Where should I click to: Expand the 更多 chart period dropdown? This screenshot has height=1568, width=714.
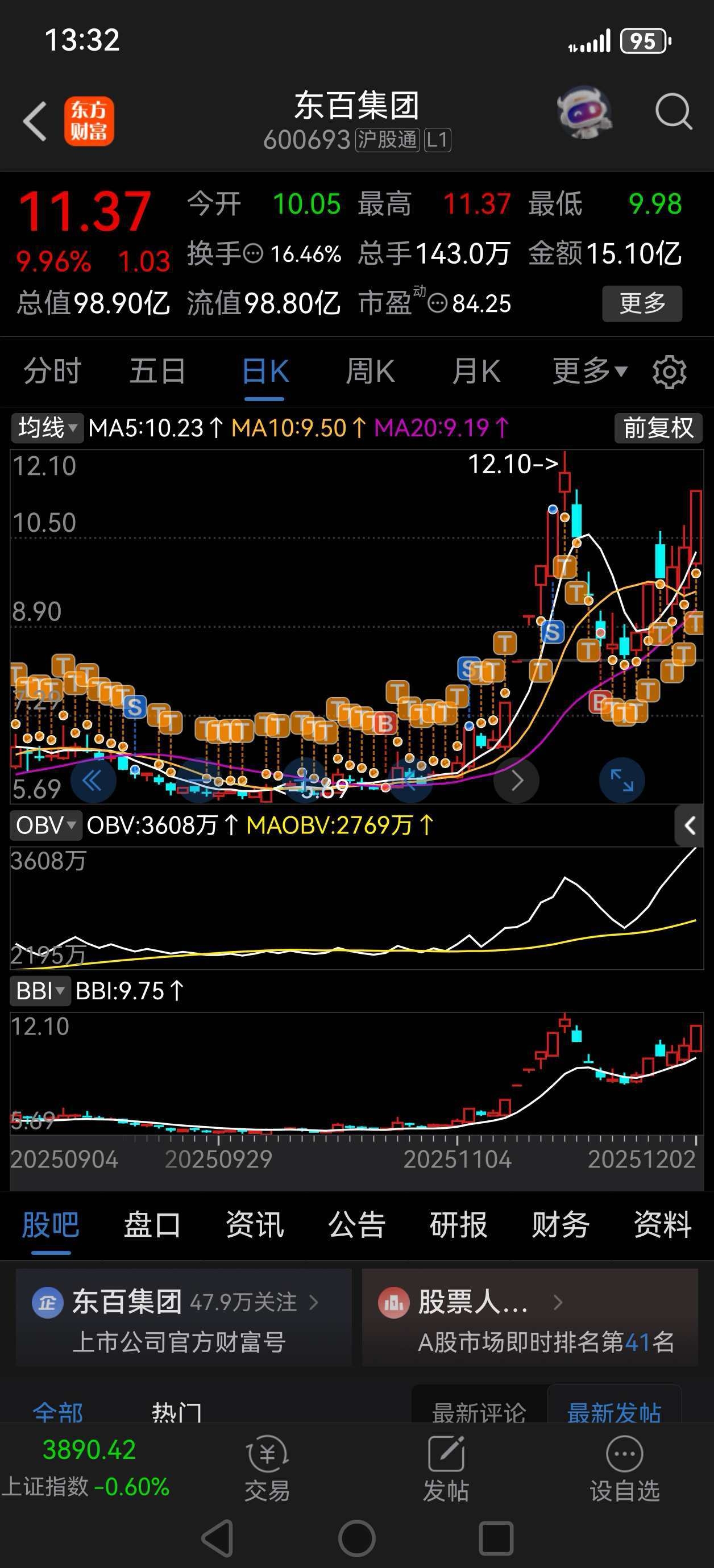point(589,370)
